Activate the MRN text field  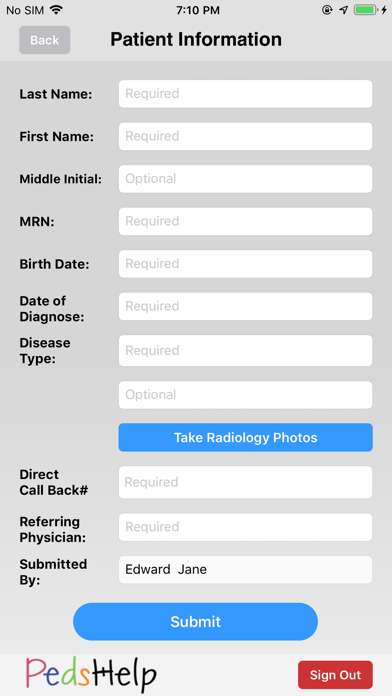(245, 221)
